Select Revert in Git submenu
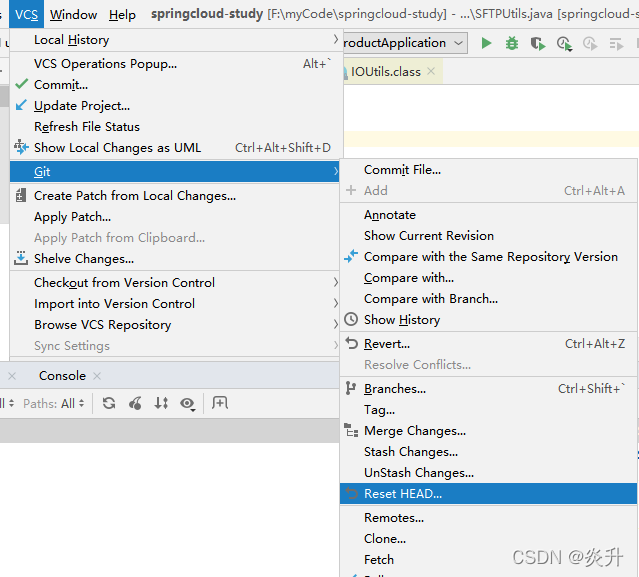Screen dimensions: 639x577 click(x=488, y=344)
